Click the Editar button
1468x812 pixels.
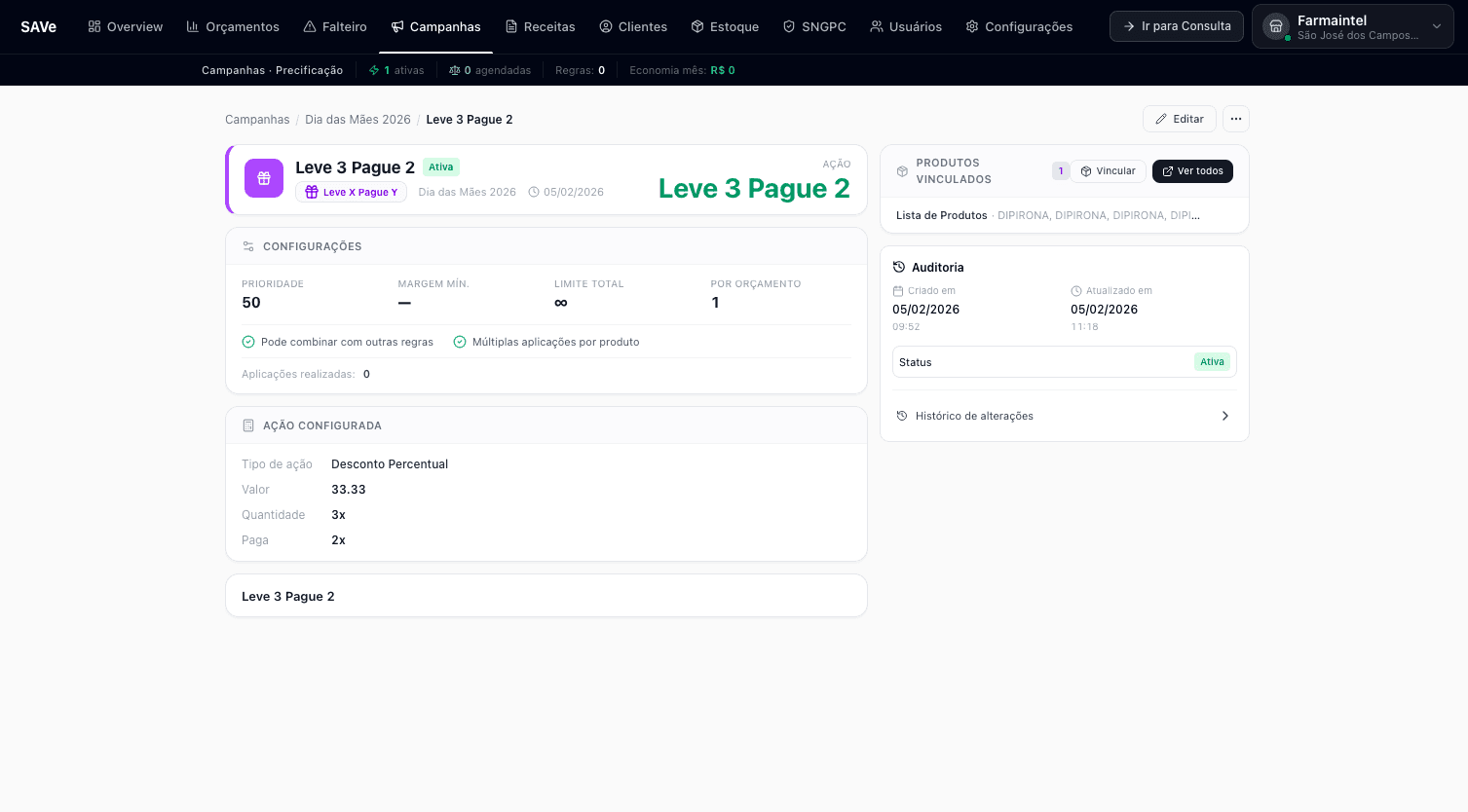click(x=1179, y=119)
